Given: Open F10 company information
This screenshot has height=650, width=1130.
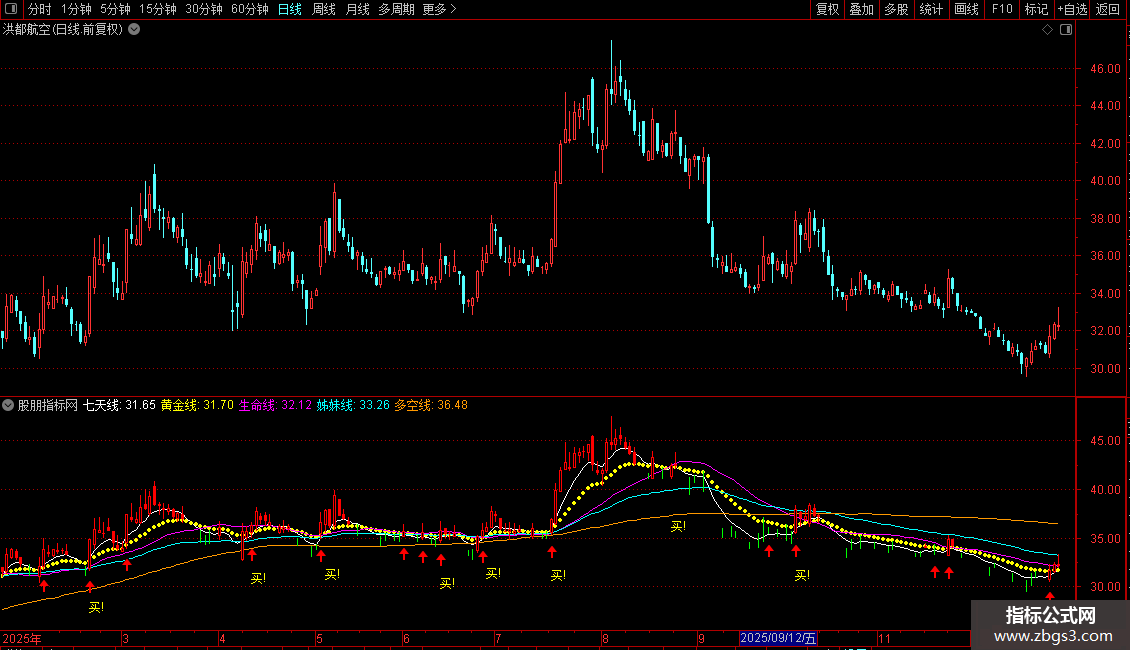Looking at the screenshot, I should click(1001, 9).
